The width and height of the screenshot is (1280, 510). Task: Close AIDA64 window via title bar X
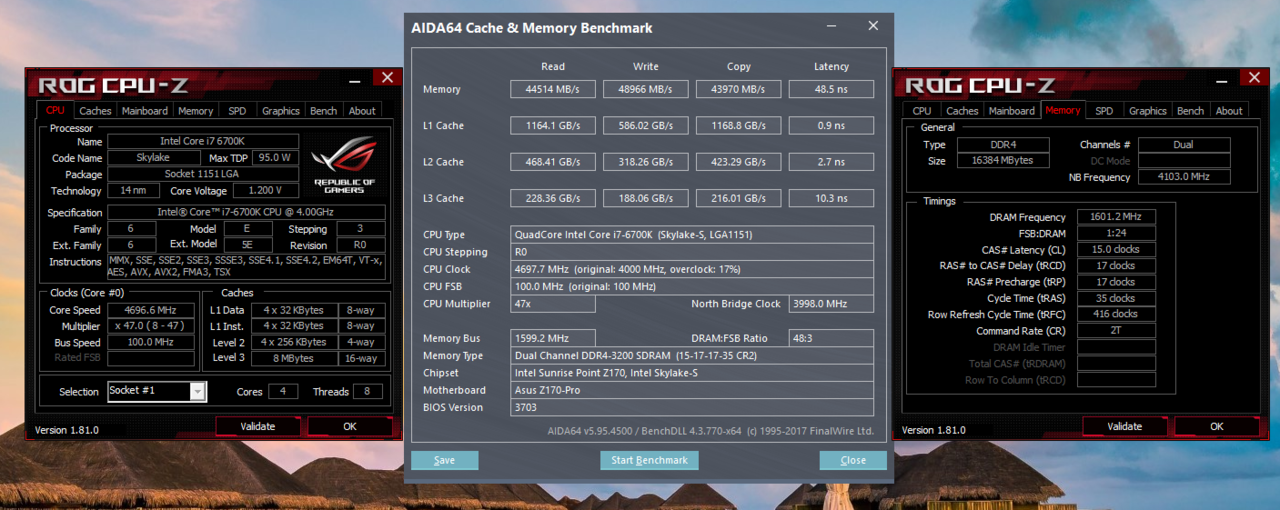[x=873, y=26]
